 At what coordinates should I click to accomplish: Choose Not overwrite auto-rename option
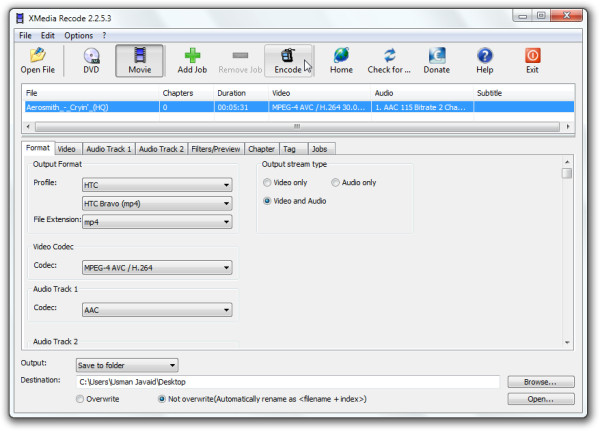tap(162, 399)
